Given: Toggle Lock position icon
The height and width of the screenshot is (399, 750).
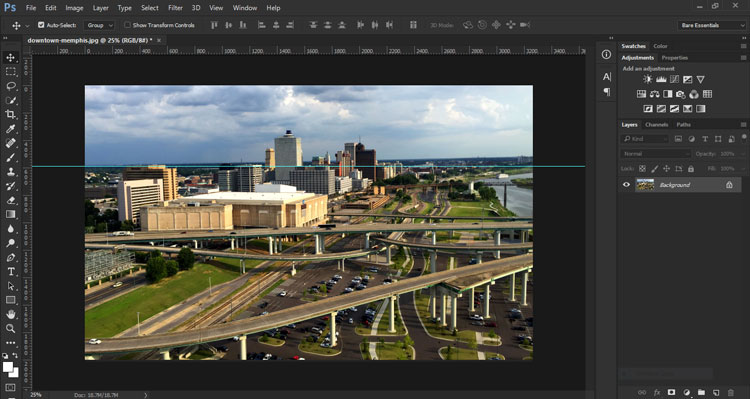Looking at the screenshot, I should click(x=667, y=169).
